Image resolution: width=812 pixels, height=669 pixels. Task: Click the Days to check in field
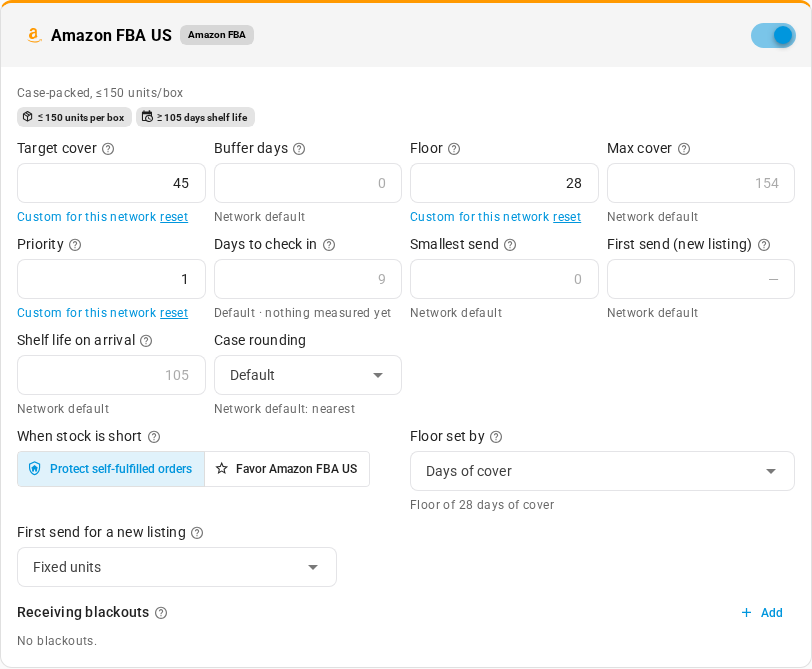tap(308, 279)
